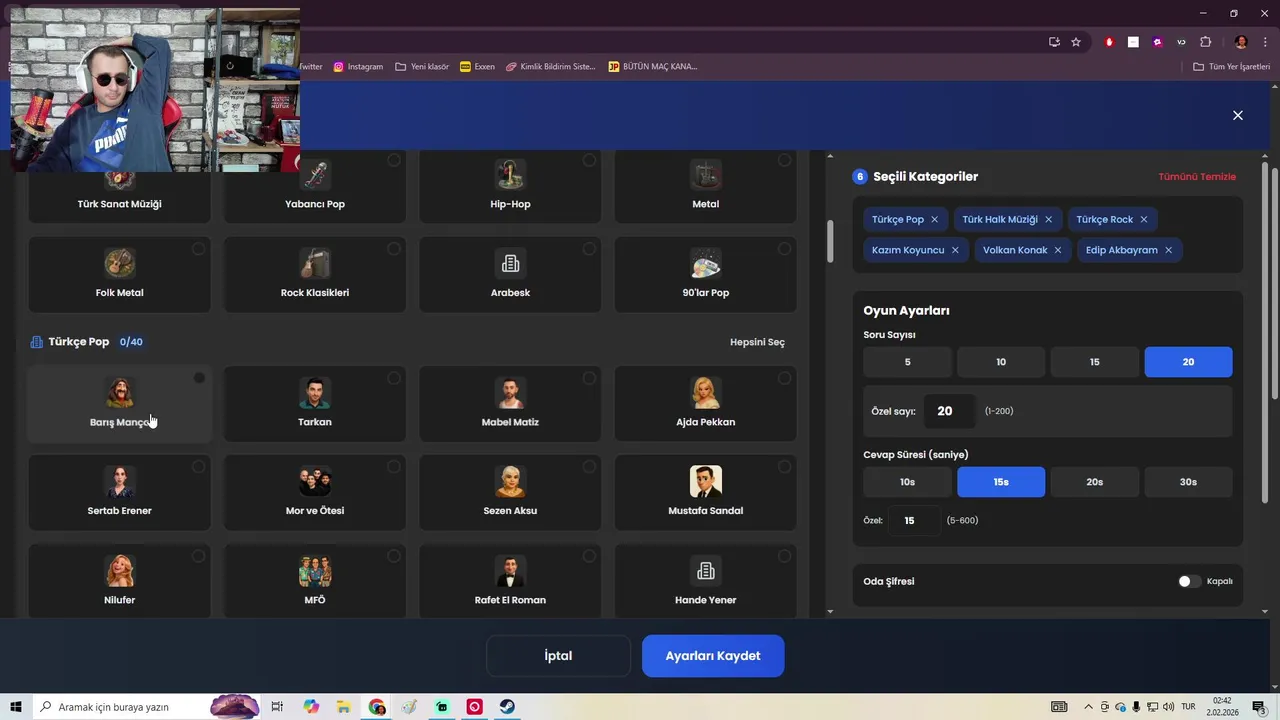1280x720 pixels.
Task: Click Hepsini Seç for Türkçe Pop
Action: [x=757, y=342]
